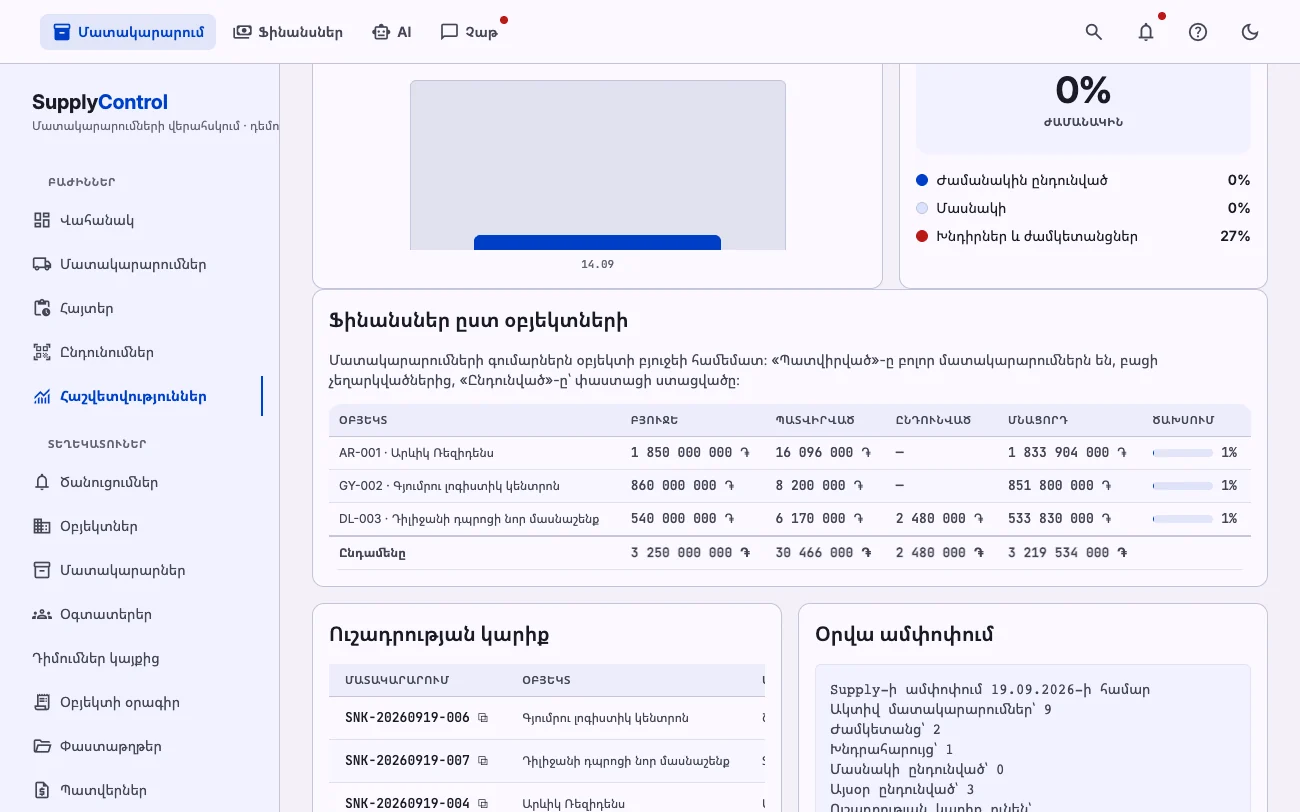Click the spending progress bar in the AR-001 row
The height and width of the screenshot is (812, 1300).
(x=1183, y=453)
